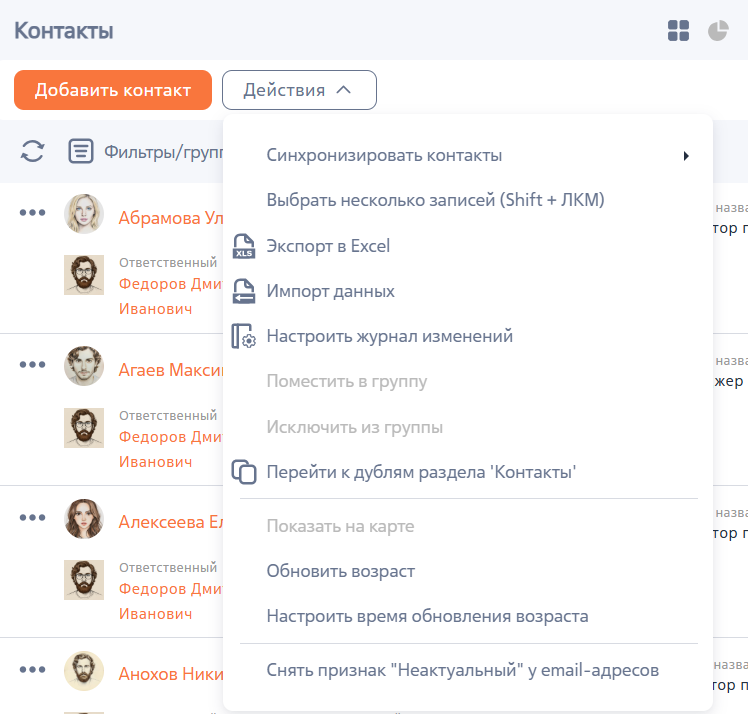748x714 pixels.
Task: Click responsible photo under Алексеева
Action: coord(84,579)
